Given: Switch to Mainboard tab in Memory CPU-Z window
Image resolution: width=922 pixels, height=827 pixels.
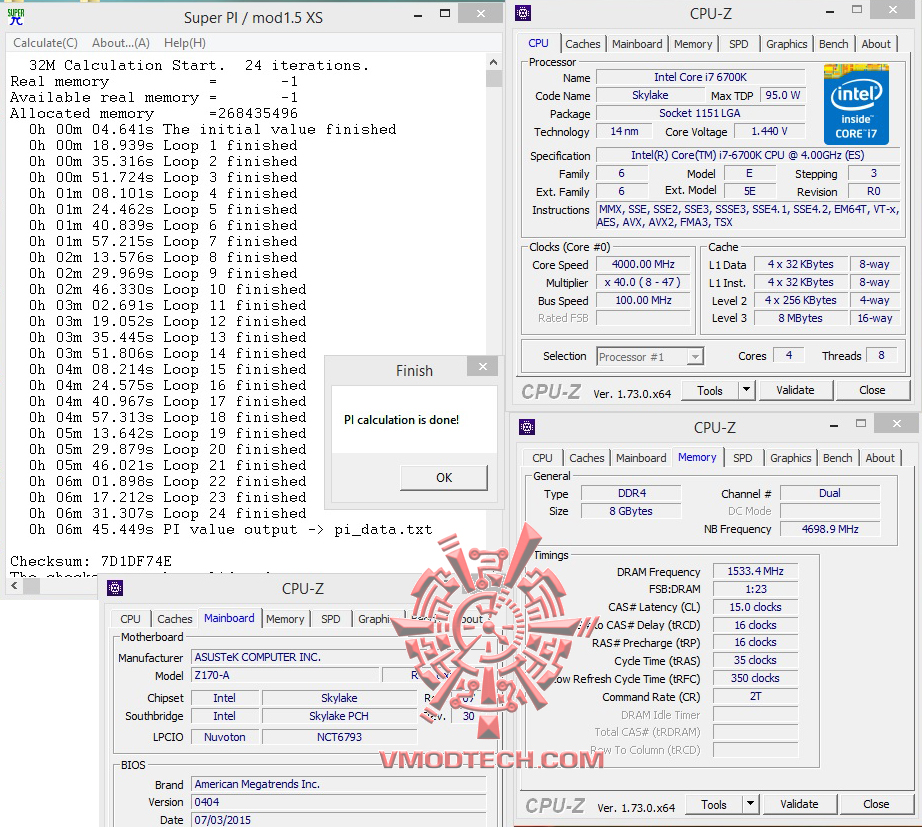Looking at the screenshot, I should coord(641,458).
